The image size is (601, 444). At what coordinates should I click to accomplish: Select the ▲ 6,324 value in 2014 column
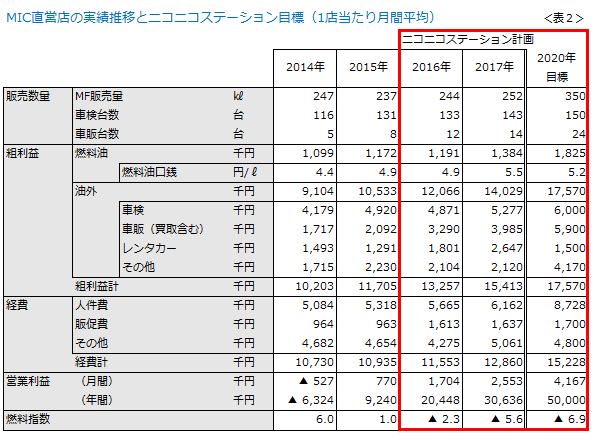tap(305, 399)
